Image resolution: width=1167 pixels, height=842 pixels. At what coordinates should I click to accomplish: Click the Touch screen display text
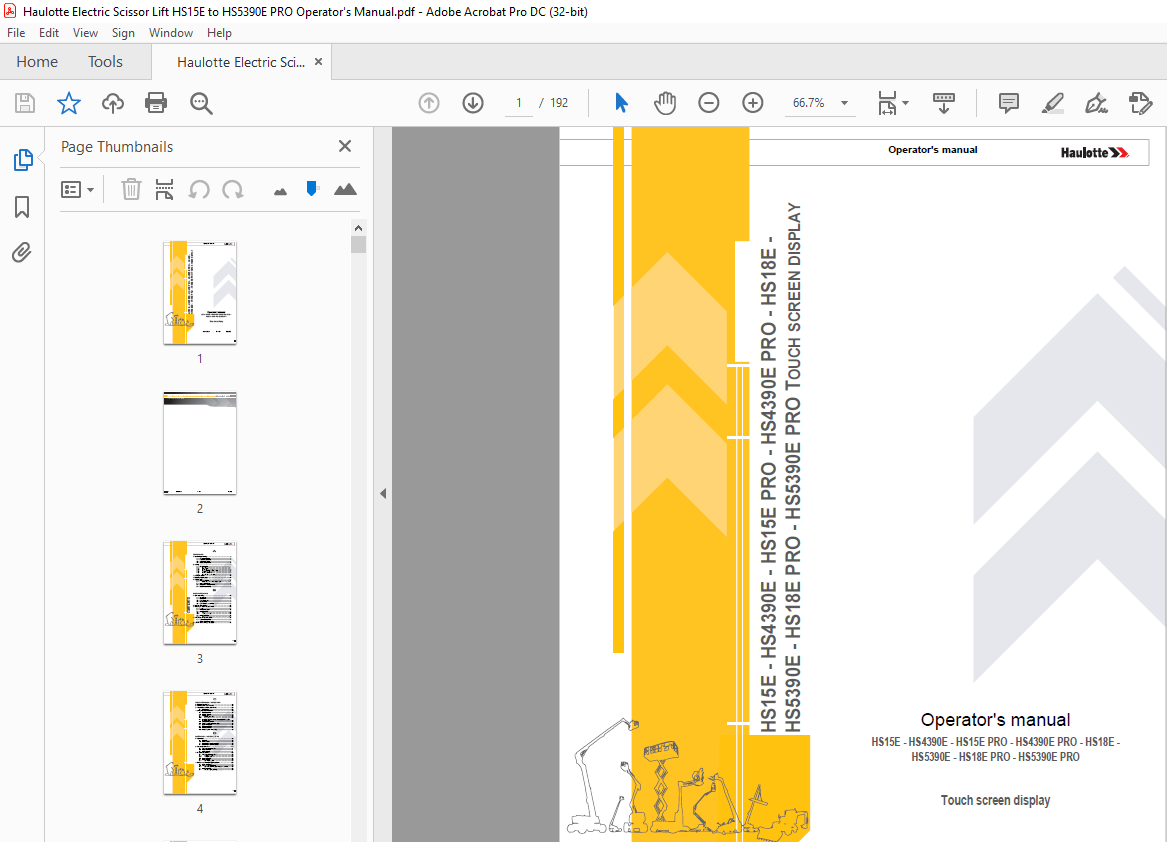pyautogui.click(x=995, y=800)
